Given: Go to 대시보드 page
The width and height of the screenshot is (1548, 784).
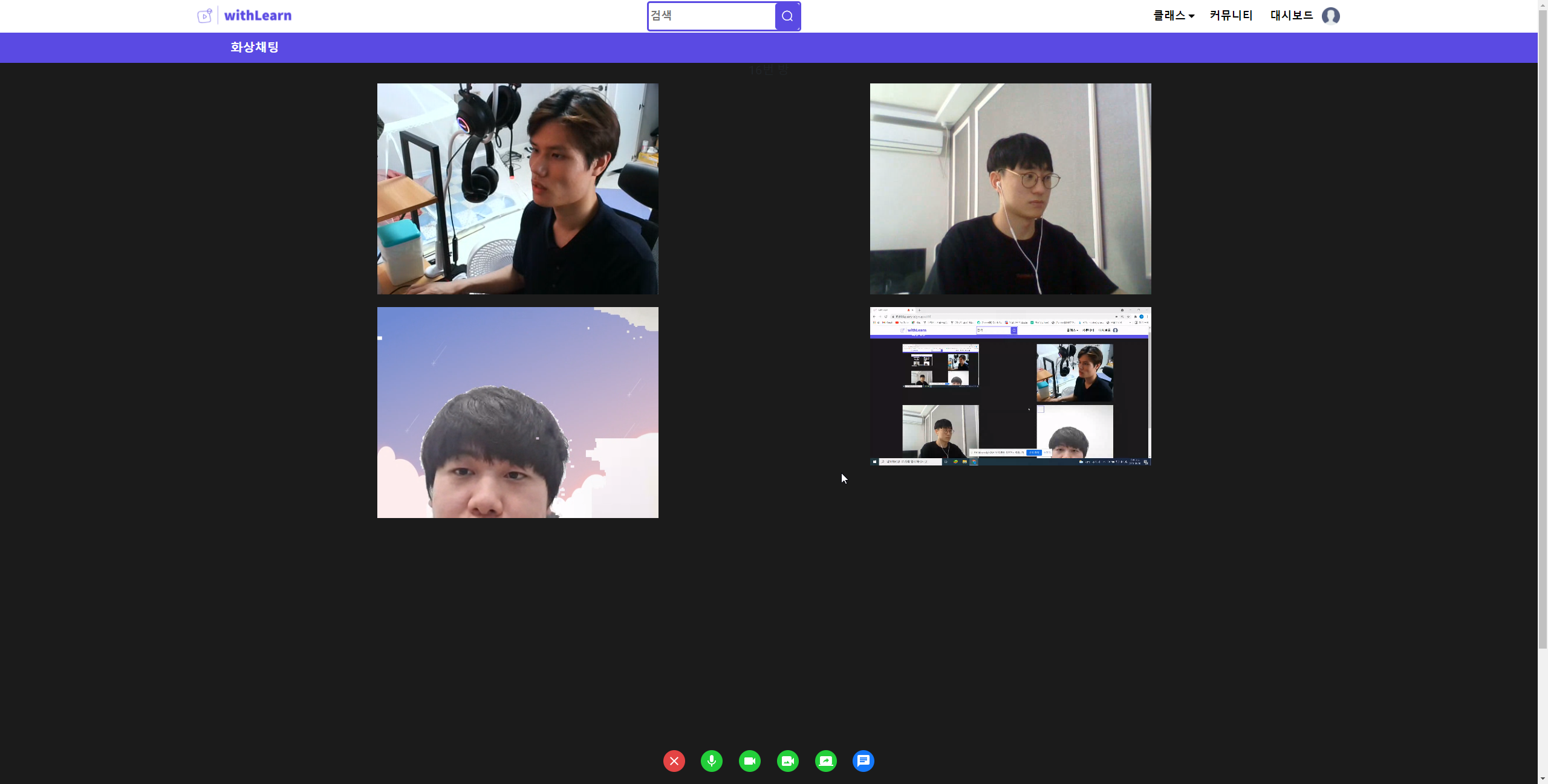Looking at the screenshot, I should point(1292,16).
